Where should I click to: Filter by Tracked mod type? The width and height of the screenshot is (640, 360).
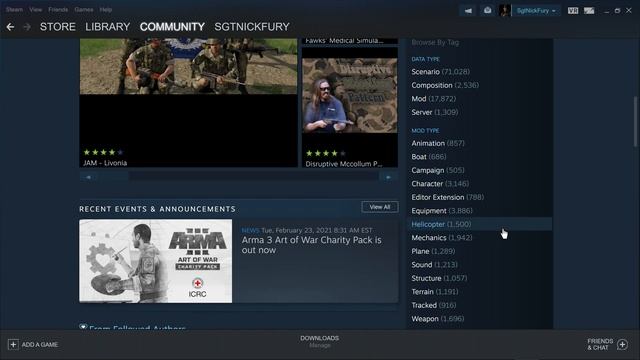coord(434,305)
